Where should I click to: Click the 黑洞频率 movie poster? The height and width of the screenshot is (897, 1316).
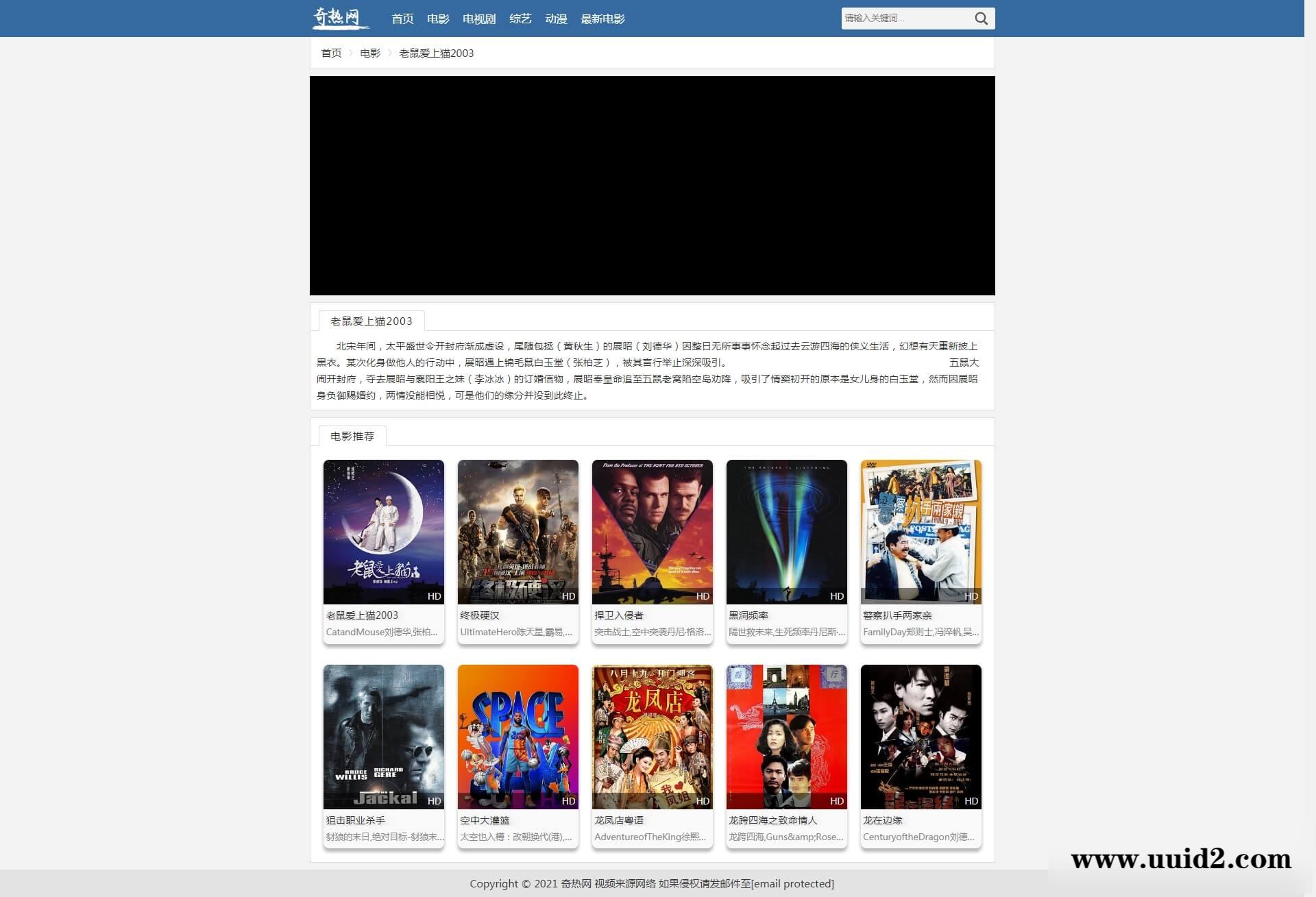coord(786,532)
